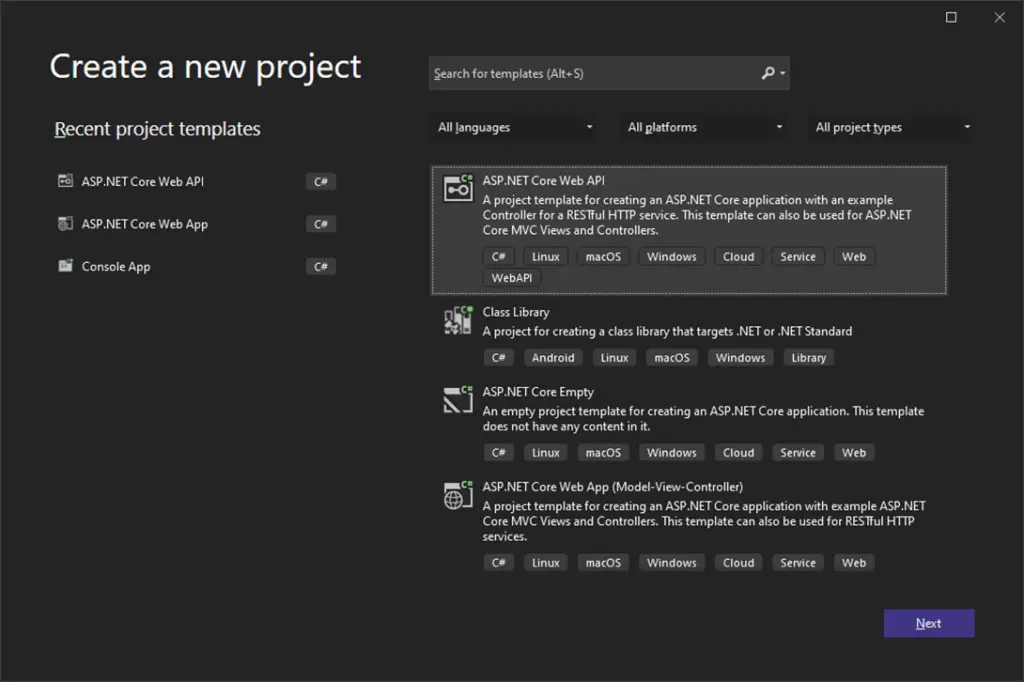Image resolution: width=1024 pixels, height=682 pixels.
Task: Maximize the Create a new project window
Action: 951,17
